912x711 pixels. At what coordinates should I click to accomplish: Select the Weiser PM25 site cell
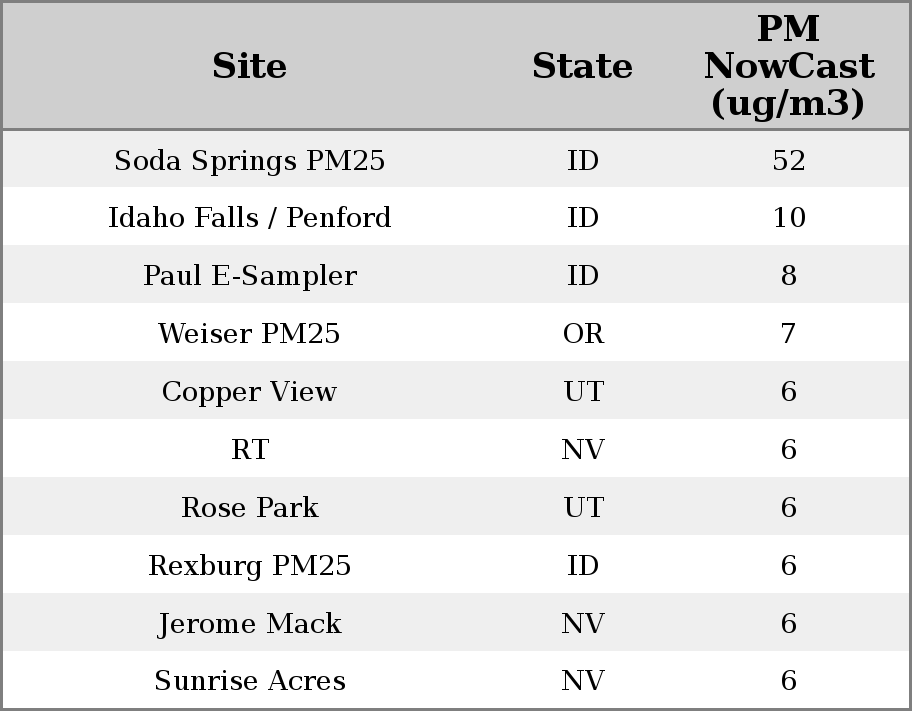(x=249, y=334)
